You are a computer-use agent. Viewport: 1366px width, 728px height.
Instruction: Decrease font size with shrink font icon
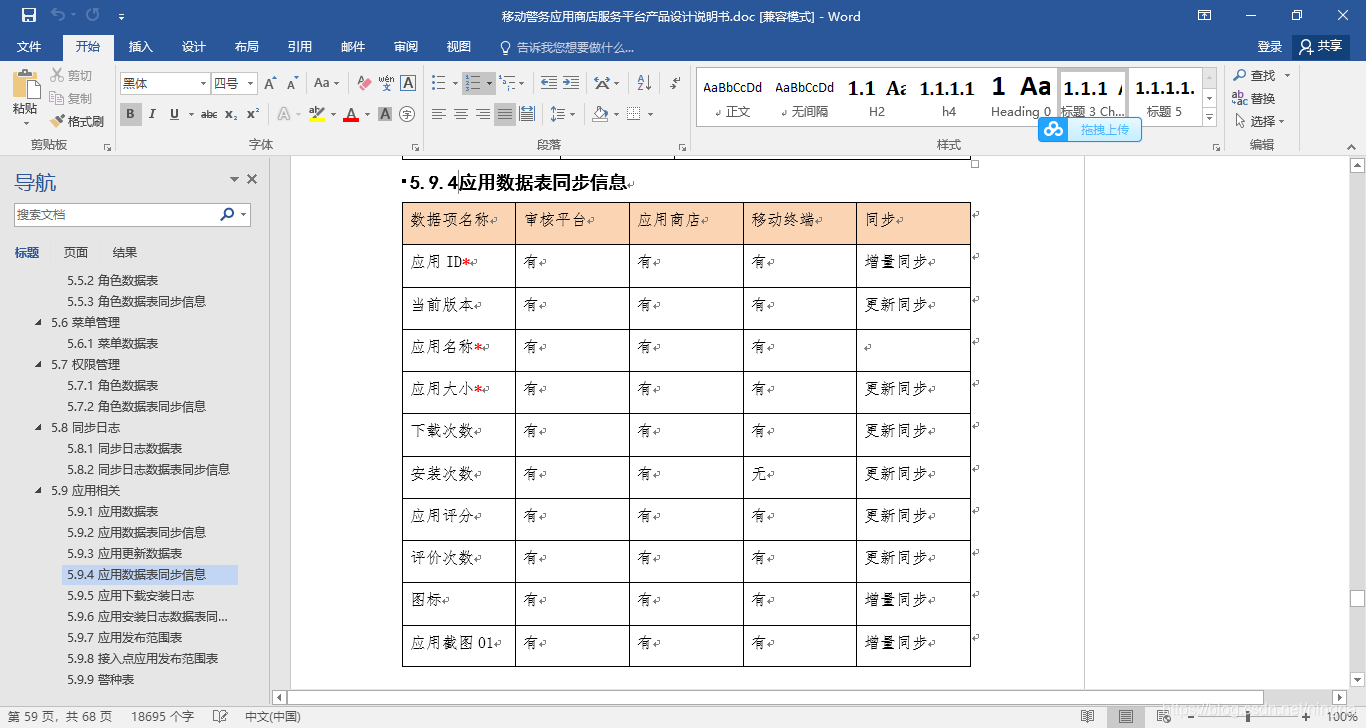click(292, 83)
